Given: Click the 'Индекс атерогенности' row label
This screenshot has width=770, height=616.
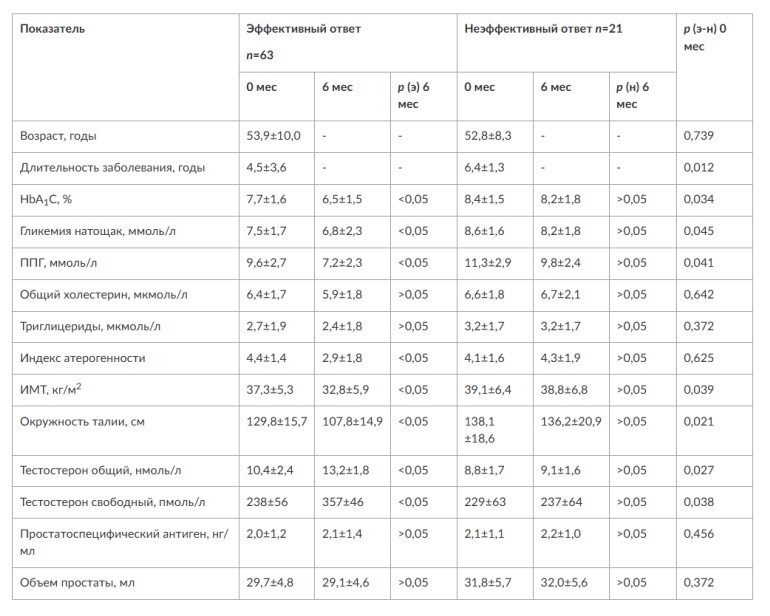Looking at the screenshot, I should coord(82,358).
